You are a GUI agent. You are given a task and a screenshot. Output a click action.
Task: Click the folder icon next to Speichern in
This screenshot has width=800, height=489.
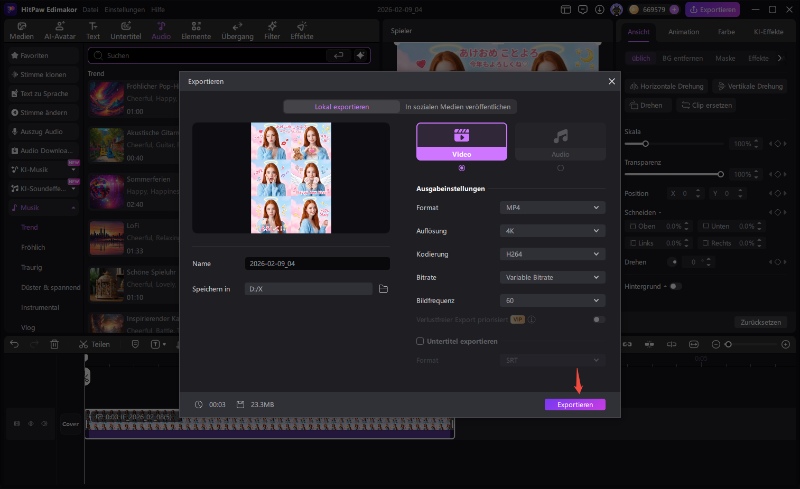[383, 289]
